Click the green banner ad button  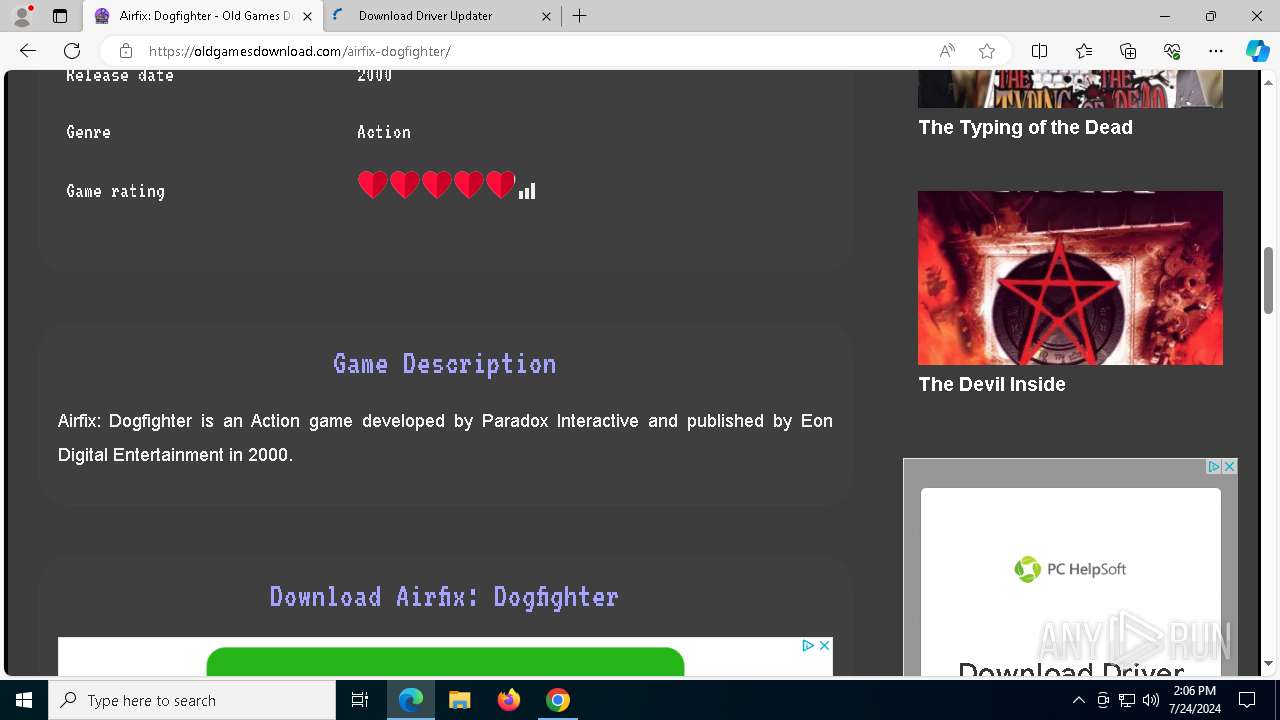[445, 662]
